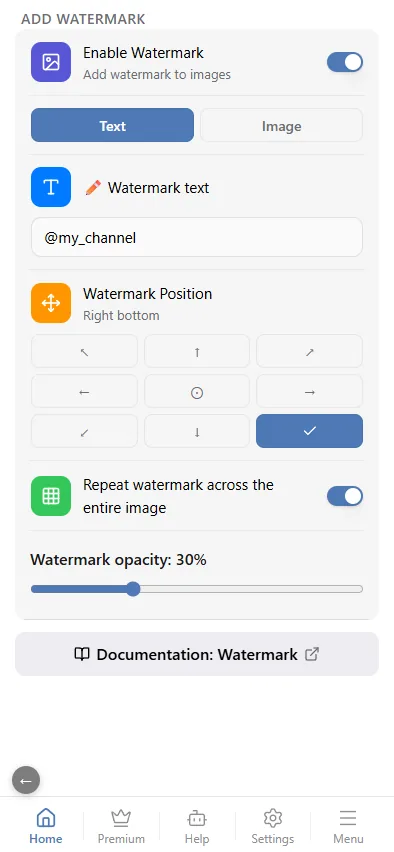Viewport: 394px width, 852px height.
Task: Select bottom-left watermark position arrow
Action: point(84,431)
